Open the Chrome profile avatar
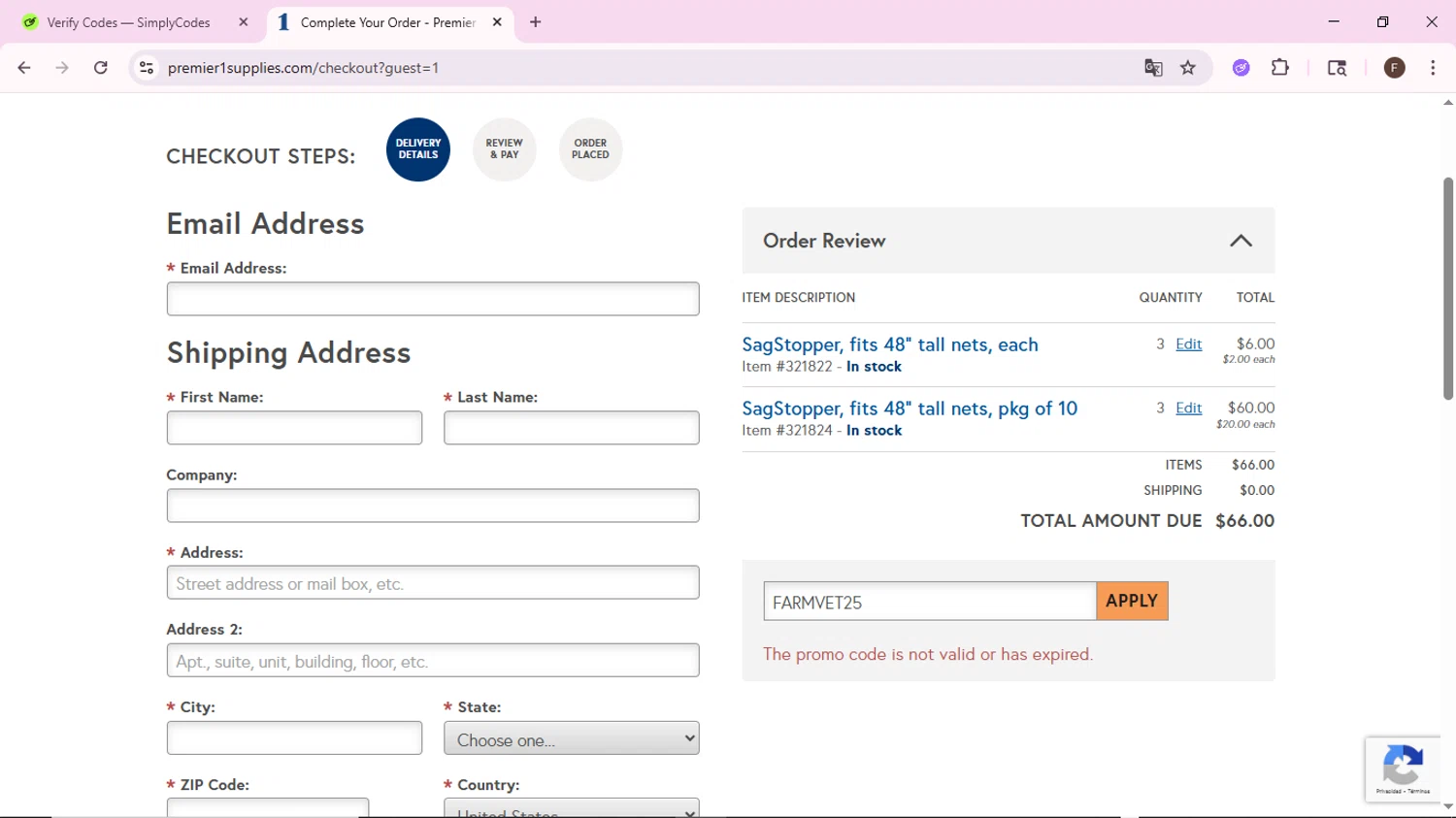Viewport: 1456px width, 818px height. [1395, 68]
